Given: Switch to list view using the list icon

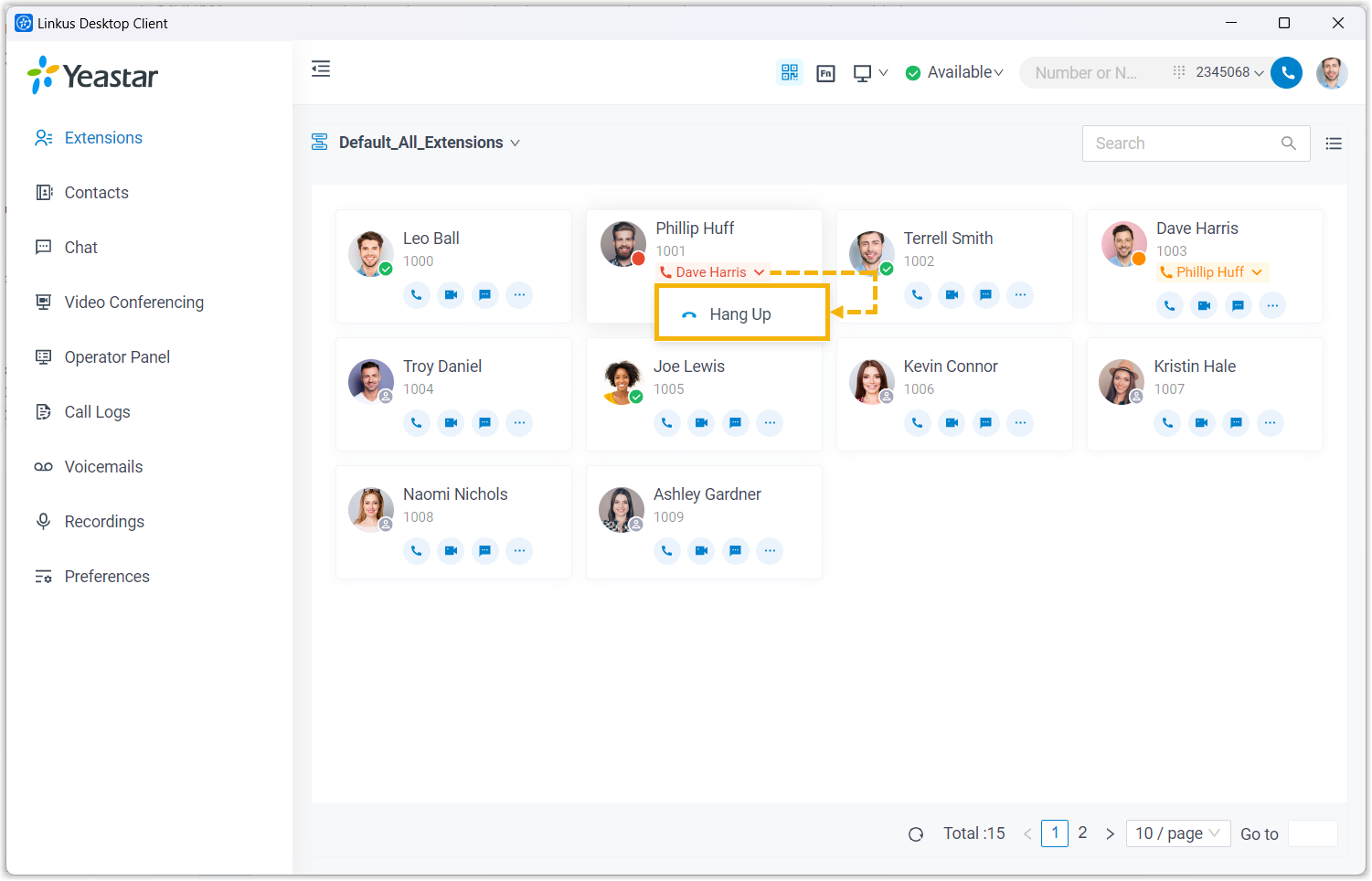Looking at the screenshot, I should click(1334, 143).
